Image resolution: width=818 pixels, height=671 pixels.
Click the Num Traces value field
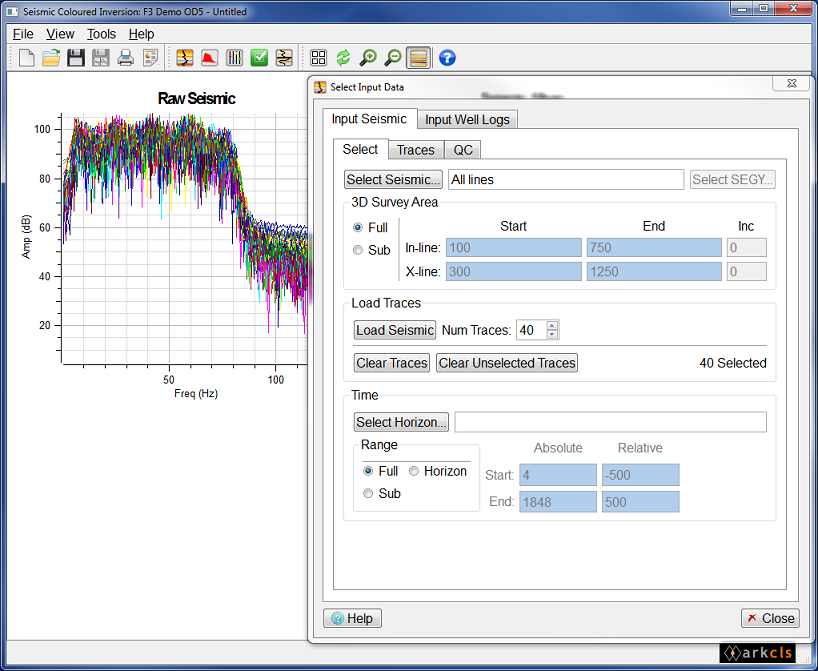(x=531, y=330)
